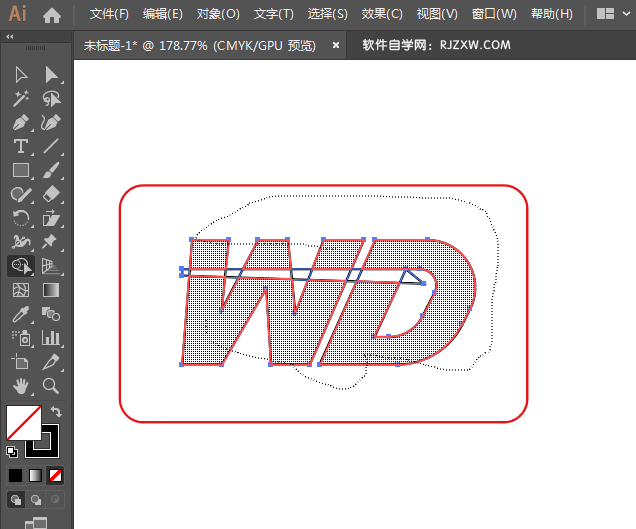Close the 未标题-1* document tab
Viewport: 636px width, 529px height.
pos(336,45)
